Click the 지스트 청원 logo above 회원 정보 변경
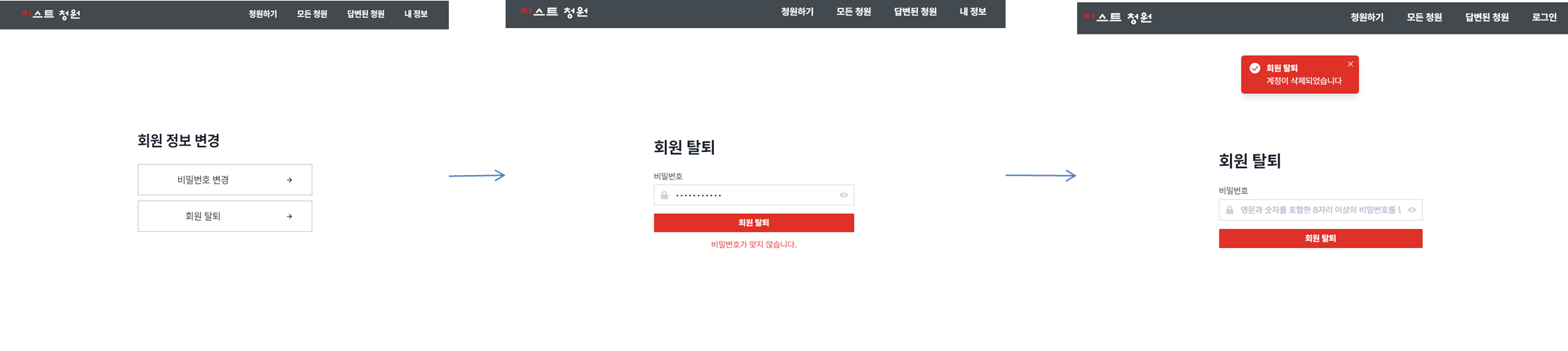This screenshot has height=351, width=1568. pos(50,14)
